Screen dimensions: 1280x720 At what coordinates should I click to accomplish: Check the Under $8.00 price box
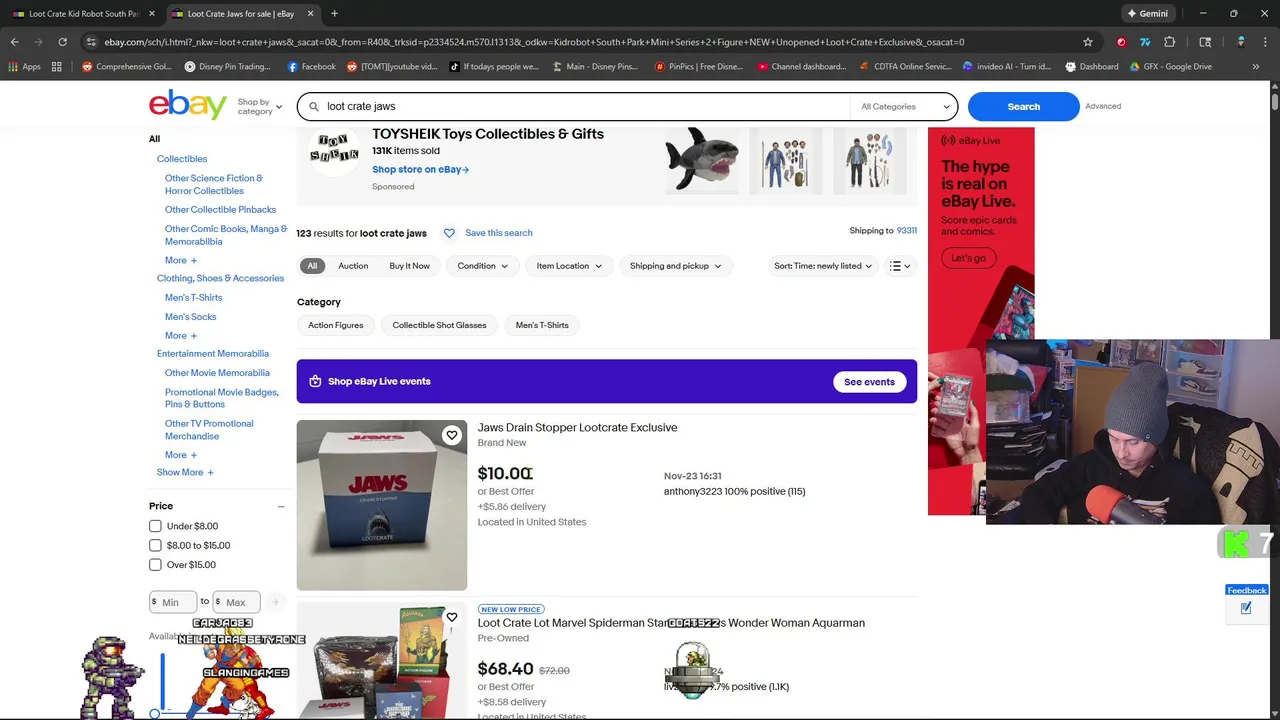[155, 526]
